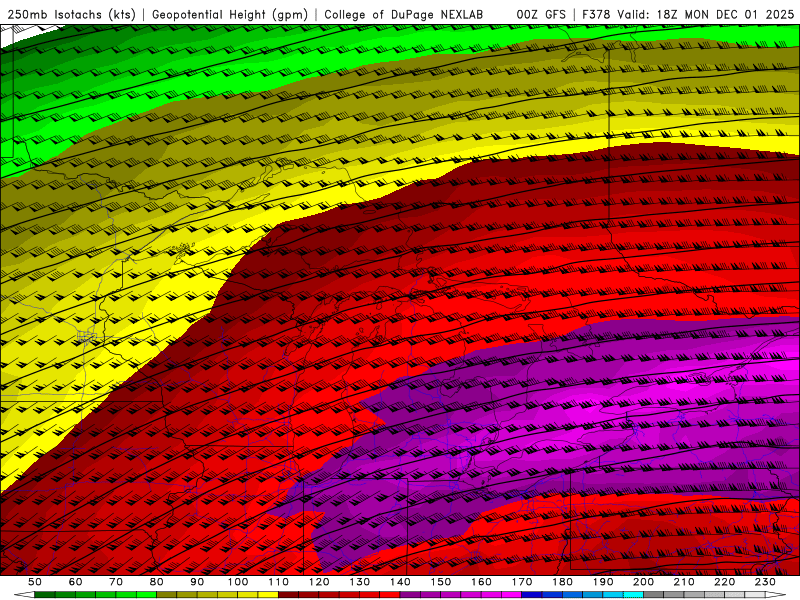
Task: Click the 120 label on color scale
Action: [x=319, y=582]
